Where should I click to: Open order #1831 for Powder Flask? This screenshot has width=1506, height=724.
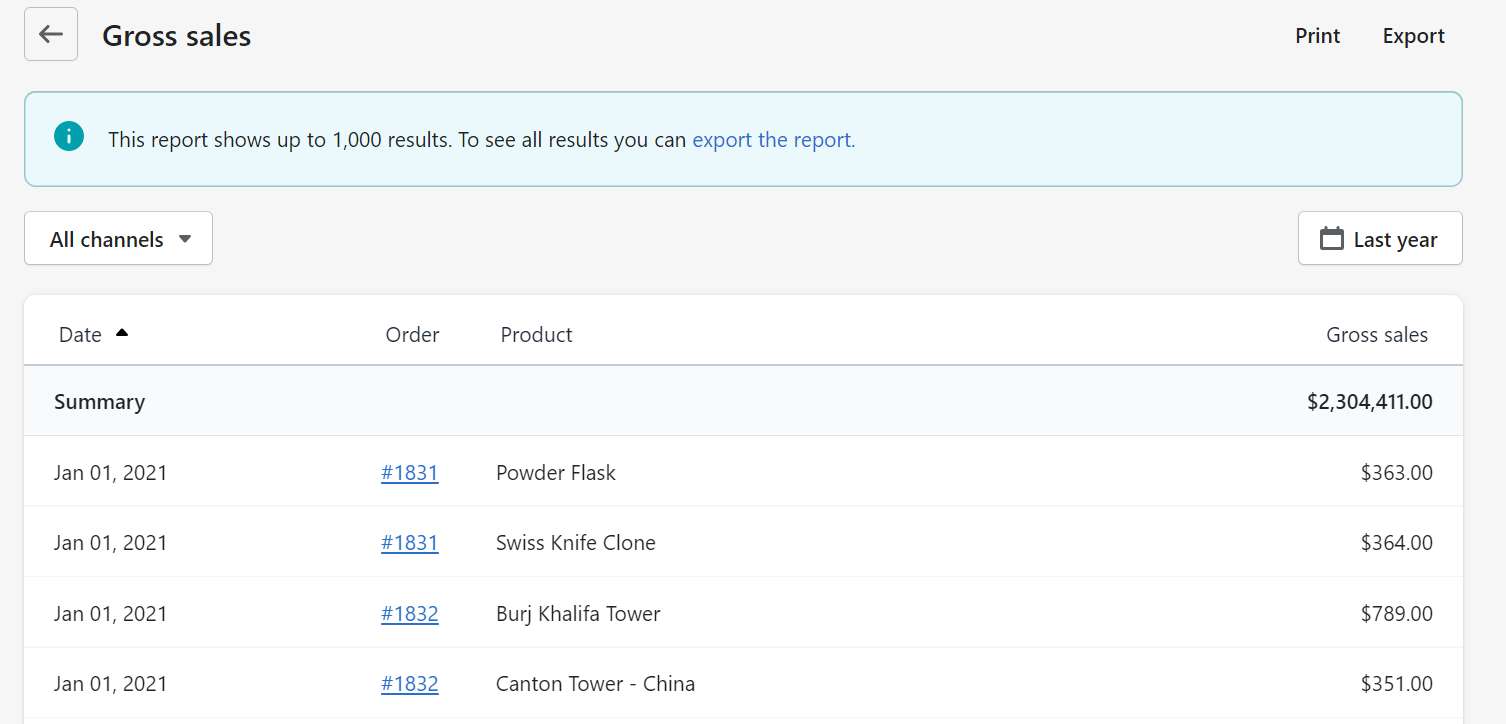click(409, 473)
